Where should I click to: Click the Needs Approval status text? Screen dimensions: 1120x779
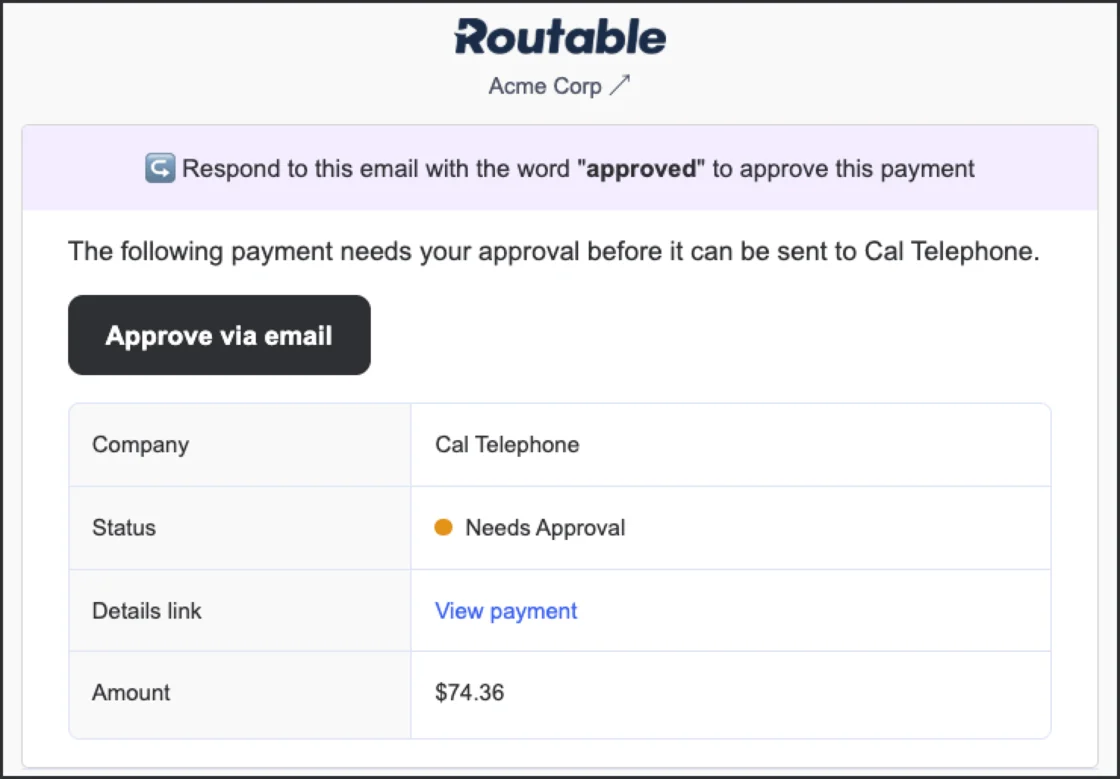545,527
